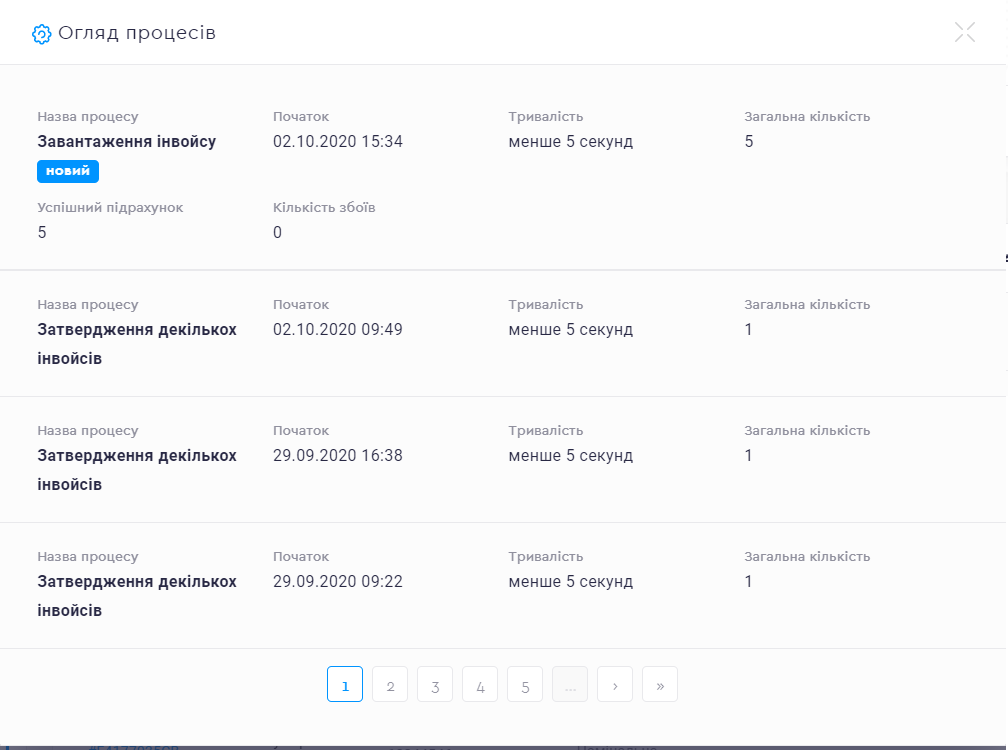Jump to the last page double arrow
This screenshot has height=750, width=1008.
click(x=660, y=685)
